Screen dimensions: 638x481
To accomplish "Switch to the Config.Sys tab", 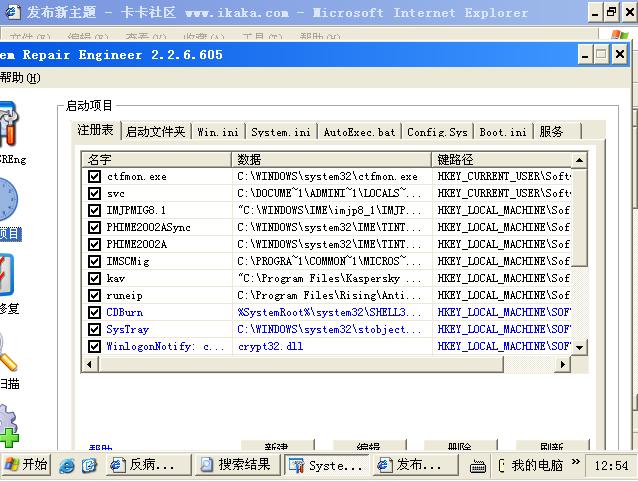I will pyautogui.click(x=437, y=132).
